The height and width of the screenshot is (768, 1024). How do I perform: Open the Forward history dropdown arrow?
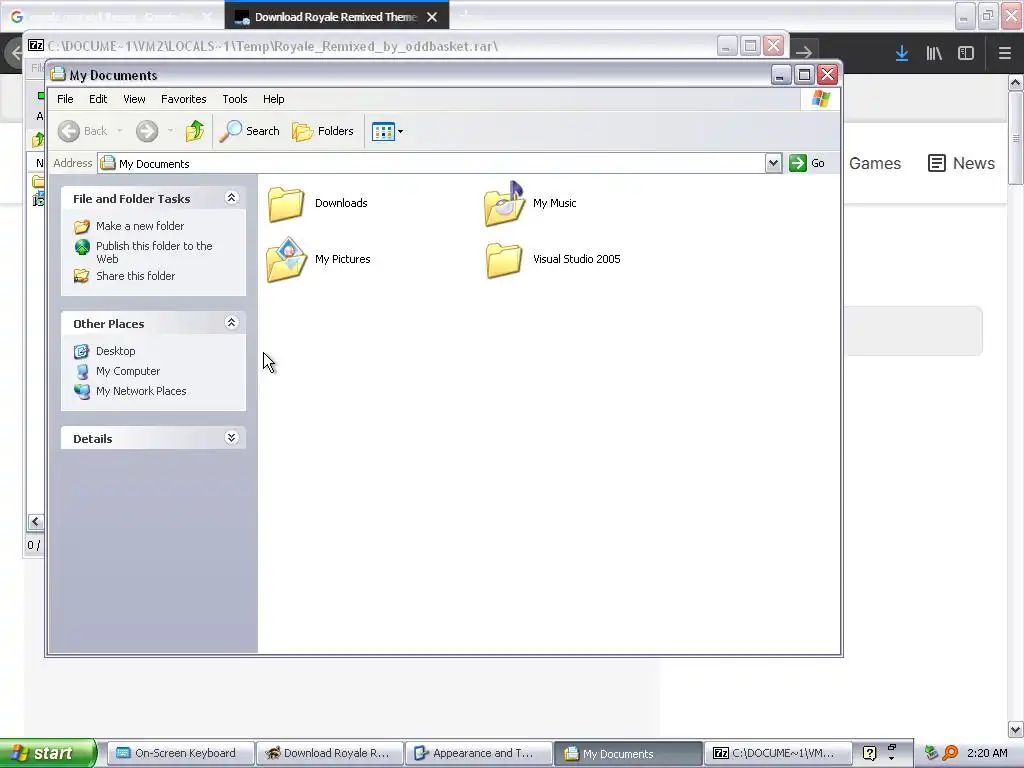[170, 131]
